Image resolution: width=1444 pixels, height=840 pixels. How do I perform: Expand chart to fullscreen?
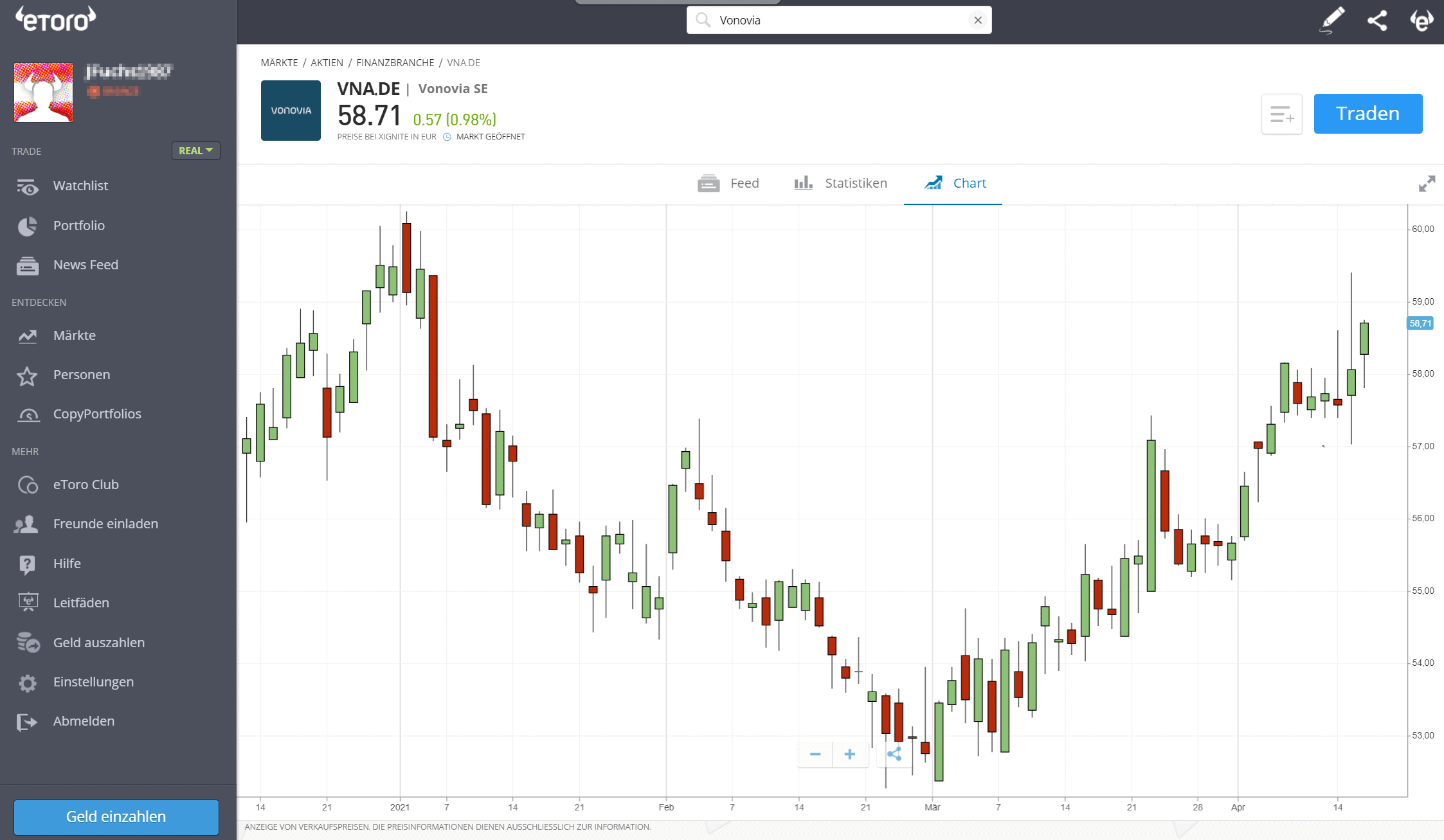click(x=1427, y=184)
